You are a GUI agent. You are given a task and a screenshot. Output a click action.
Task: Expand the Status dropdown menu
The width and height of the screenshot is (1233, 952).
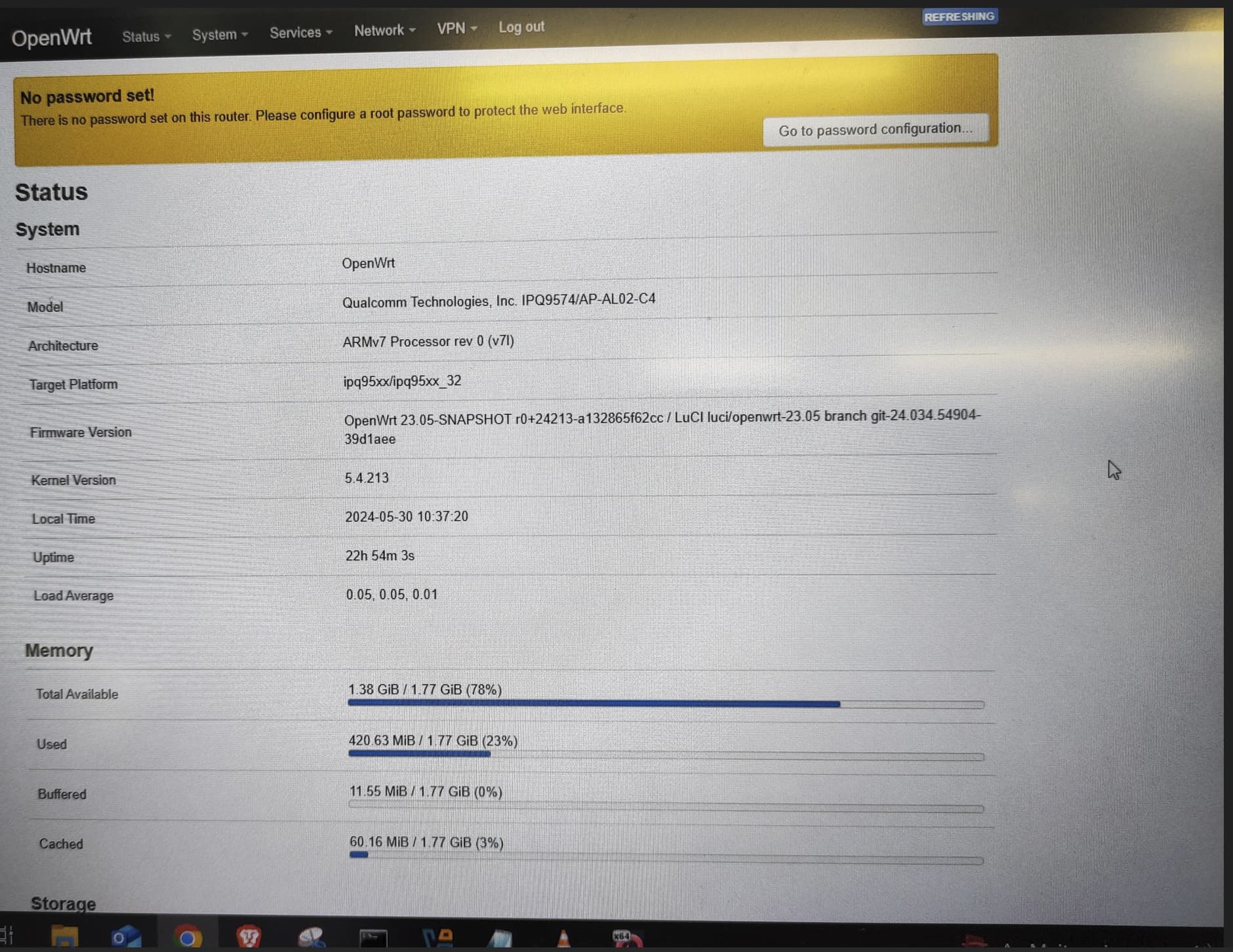pyautogui.click(x=146, y=37)
